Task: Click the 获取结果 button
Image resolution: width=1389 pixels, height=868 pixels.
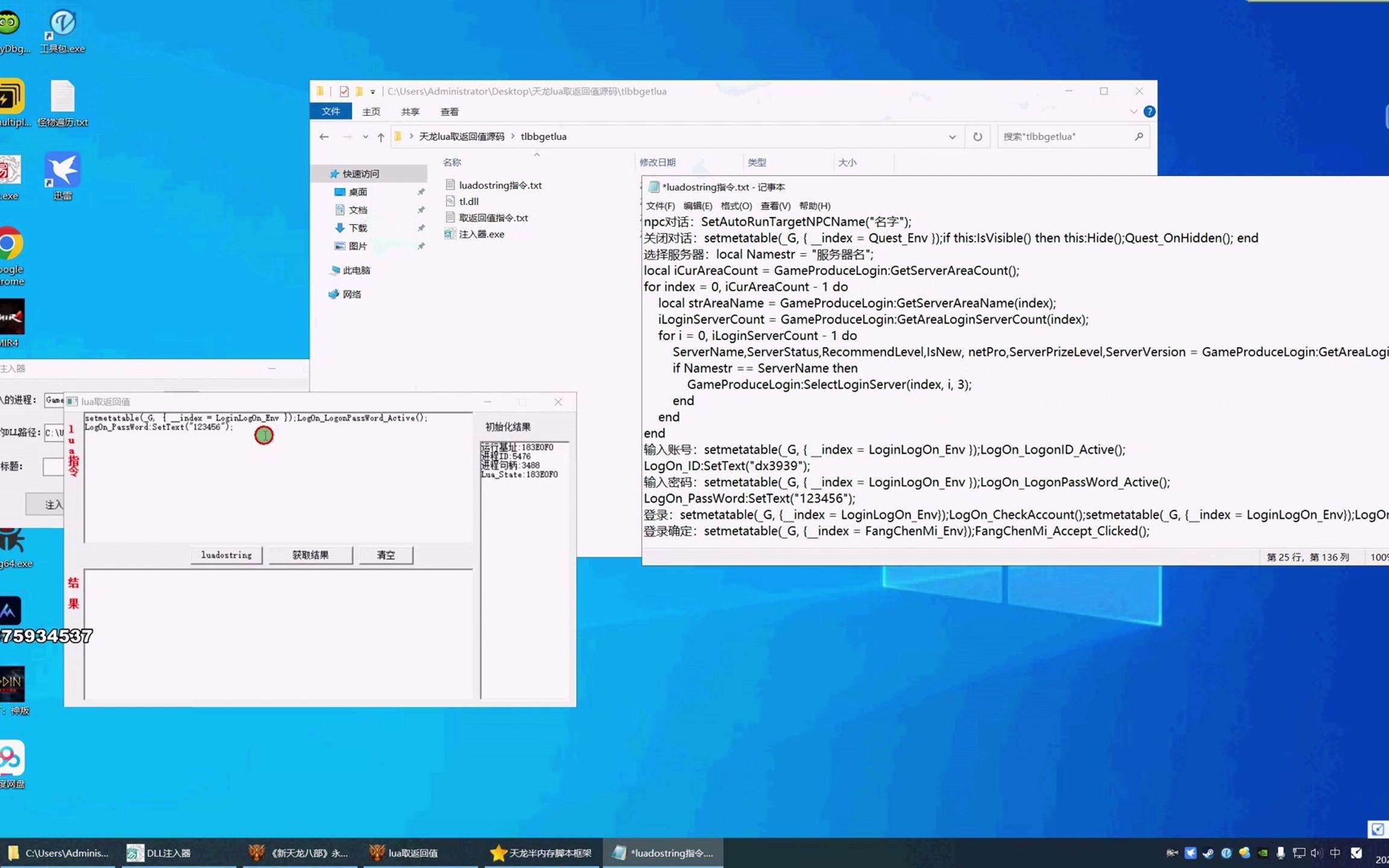Action: coord(310,555)
